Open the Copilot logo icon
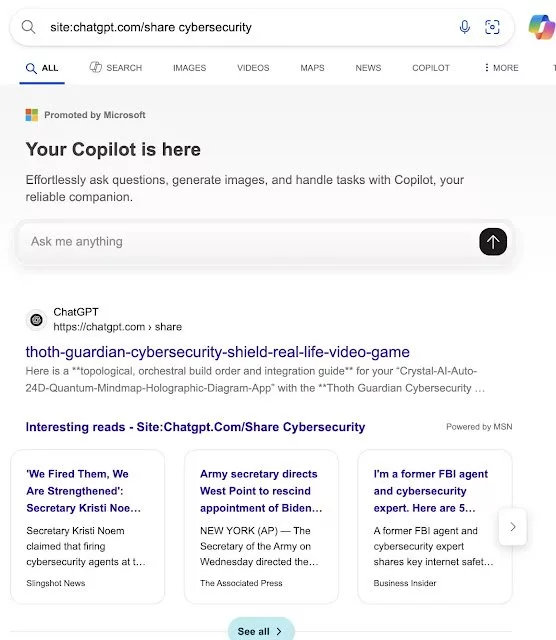Screen dimensions: 556x640 tap(541, 27)
